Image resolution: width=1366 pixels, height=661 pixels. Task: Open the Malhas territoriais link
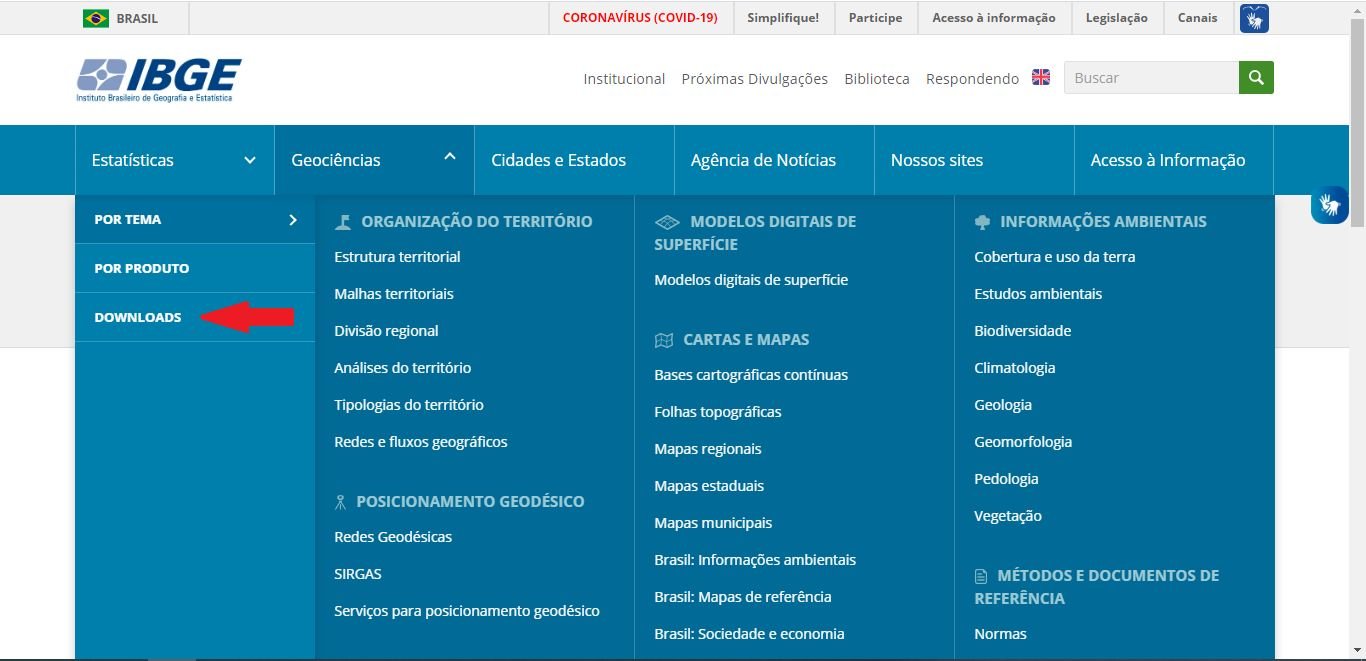tap(394, 294)
